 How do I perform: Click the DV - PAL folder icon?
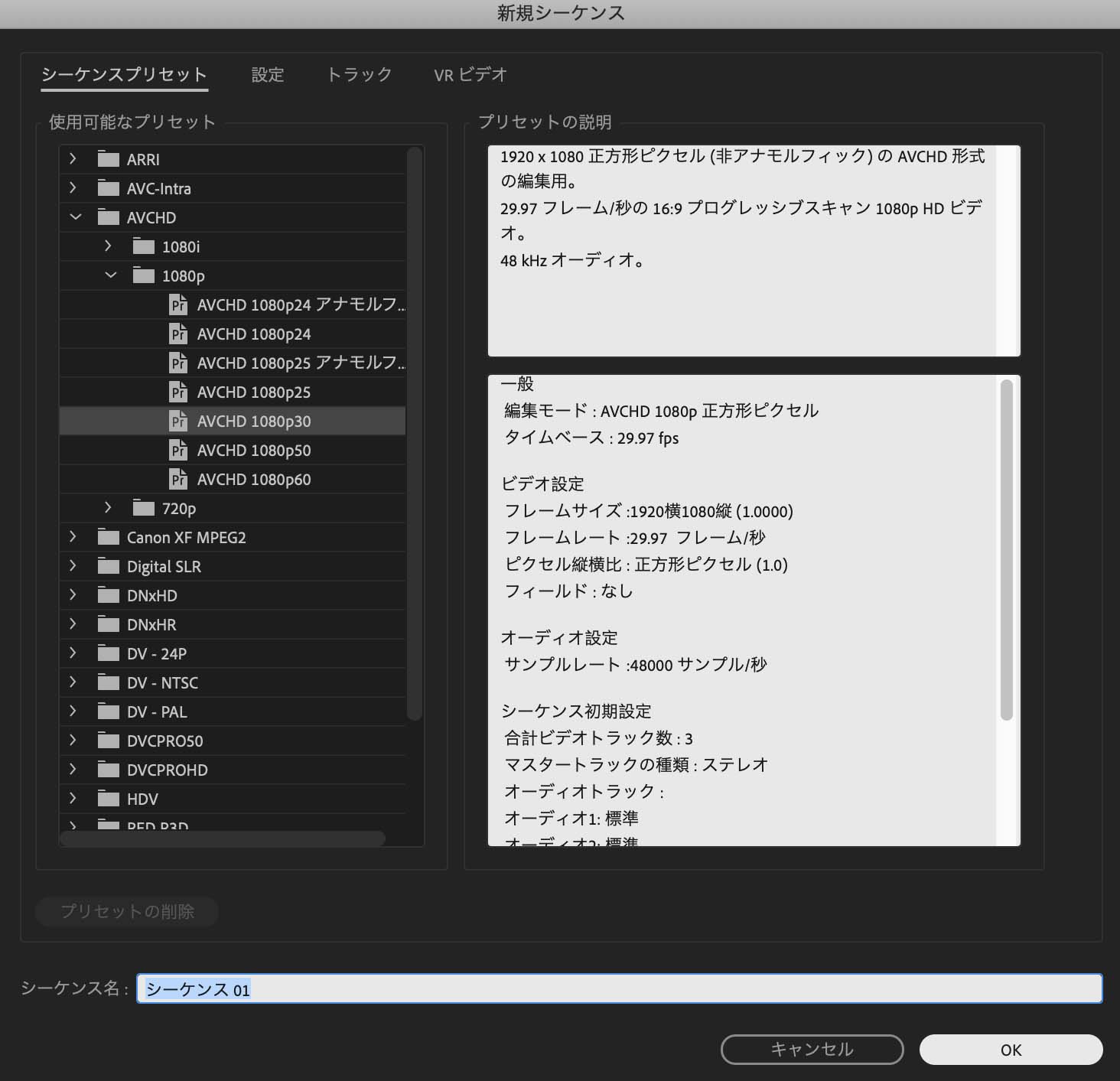(109, 711)
